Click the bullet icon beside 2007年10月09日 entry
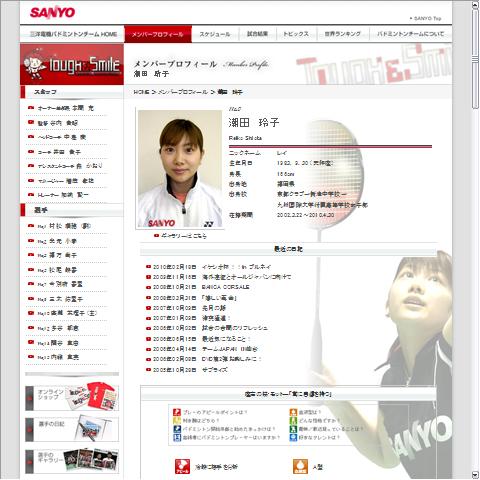 (x=149, y=308)
